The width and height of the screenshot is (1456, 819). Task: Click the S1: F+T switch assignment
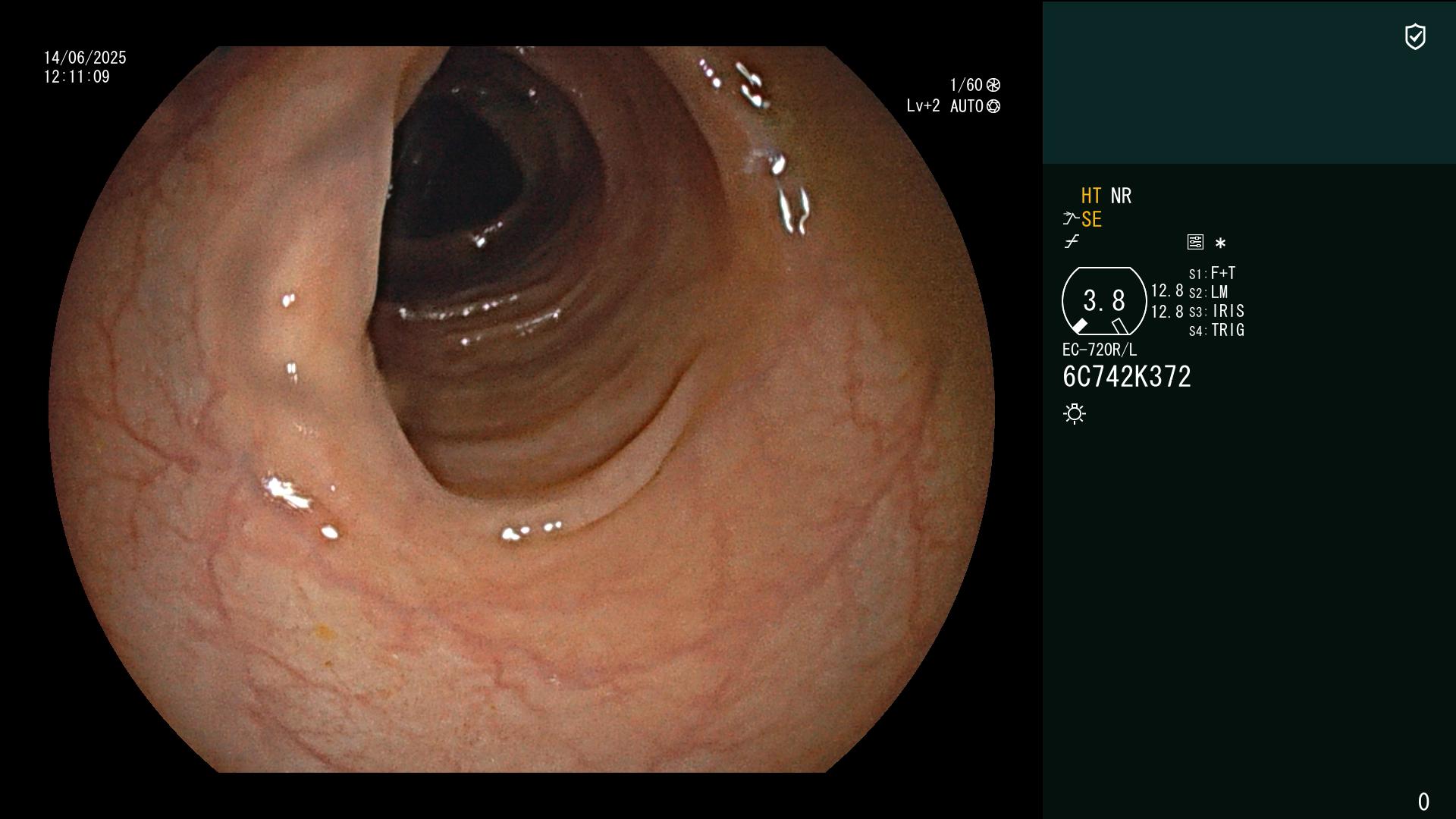(1213, 273)
